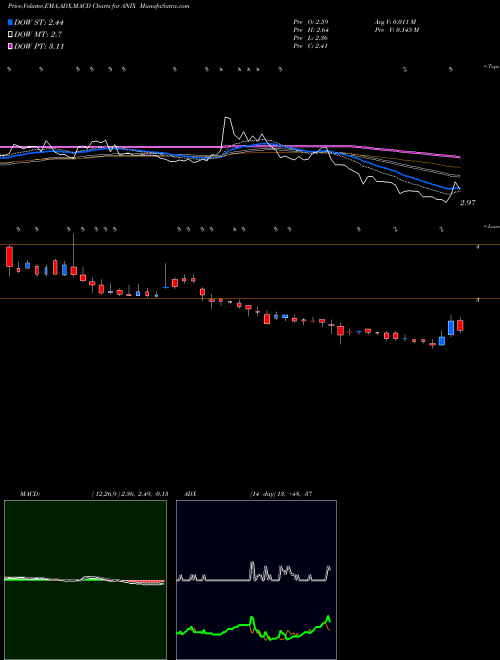The height and width of the screenshot is (660, 500).
Task: Click the blue DOW ST legend swatch
Action: click(x=11, y=22)
